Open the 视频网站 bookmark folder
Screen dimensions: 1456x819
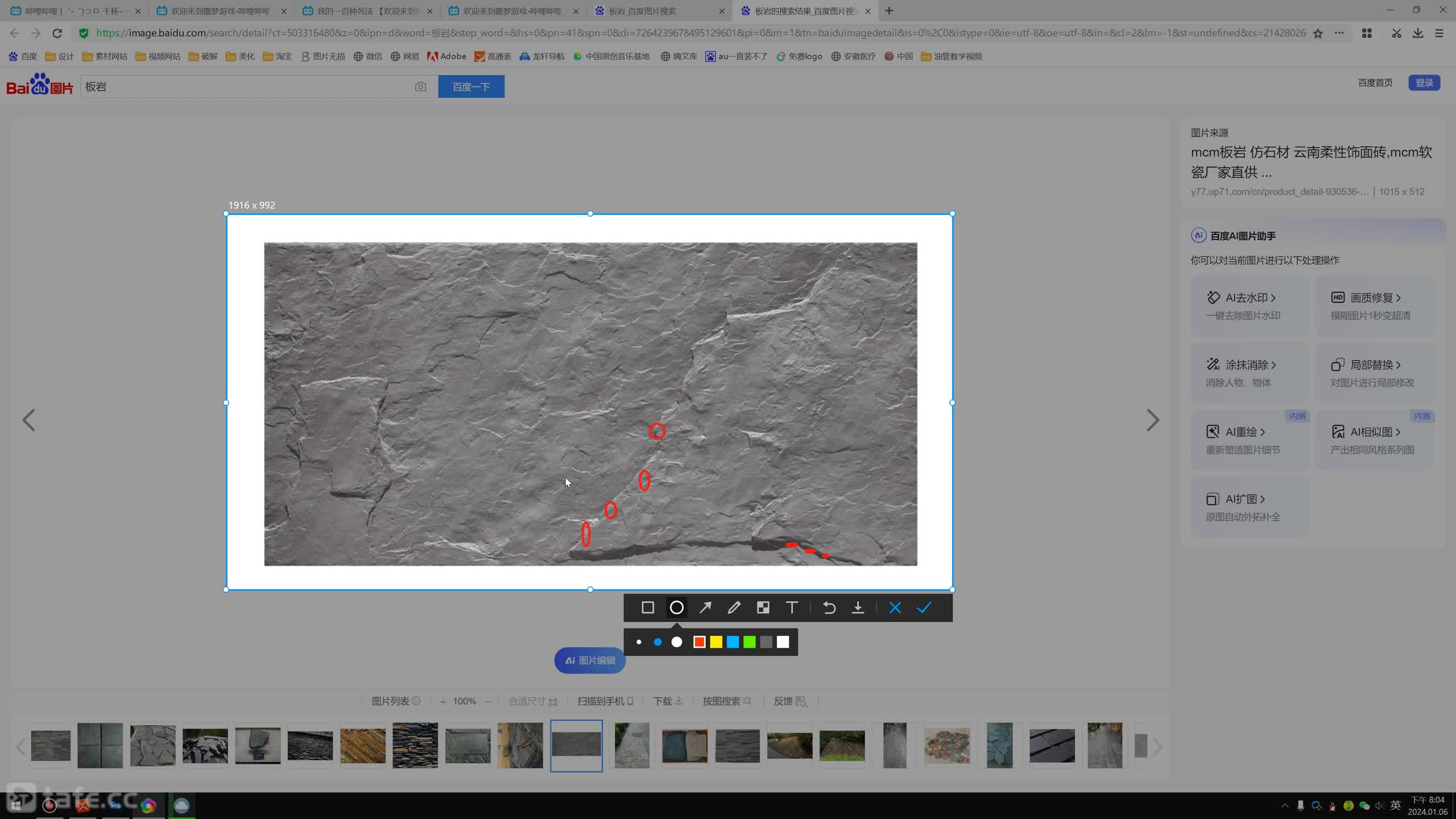[x=158, y=56]
